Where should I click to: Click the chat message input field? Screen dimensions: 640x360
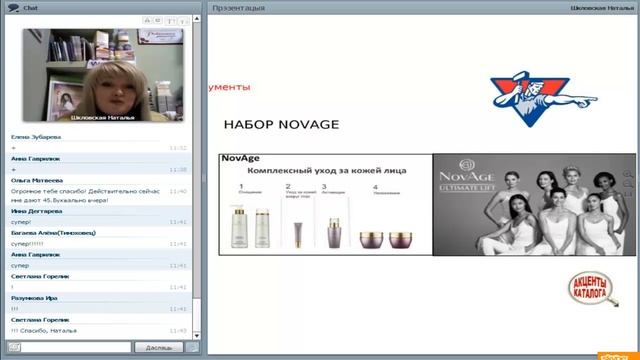[x=76, y=347]
